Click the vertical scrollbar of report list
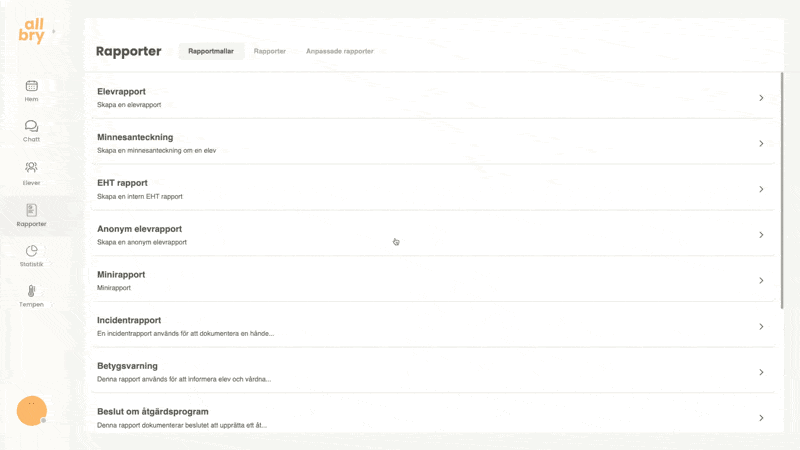Viewport: 800px width, 450px height. tap(782, 190)
